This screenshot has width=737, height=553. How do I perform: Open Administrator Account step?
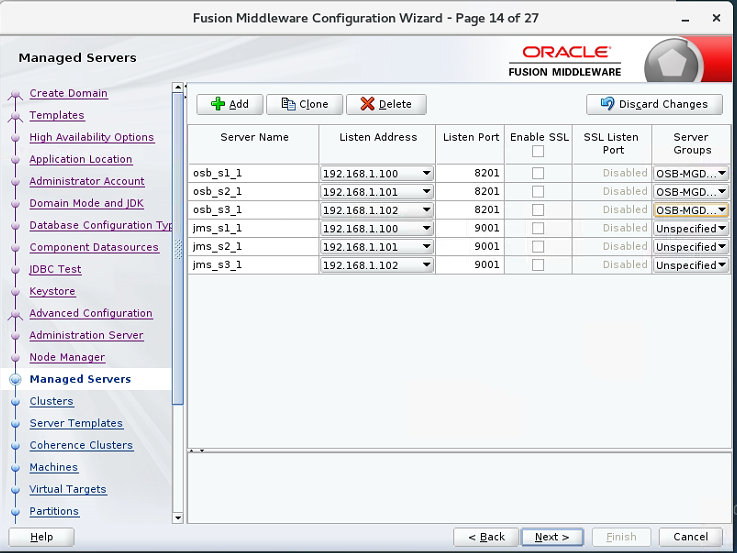click(x=87, y=181)
